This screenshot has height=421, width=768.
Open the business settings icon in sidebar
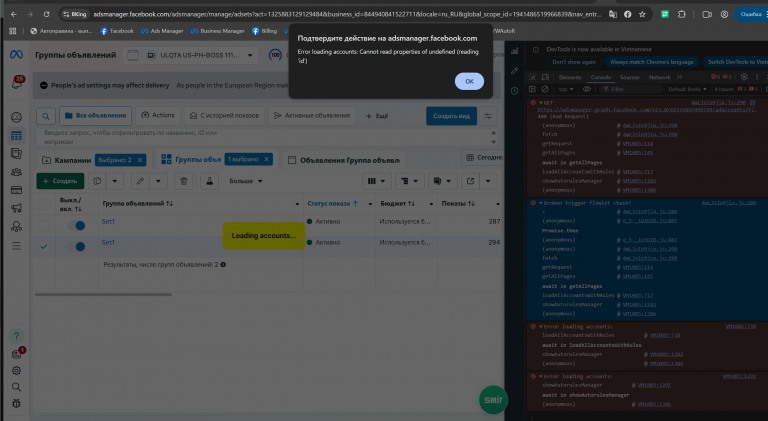click(x=16, y=227)
